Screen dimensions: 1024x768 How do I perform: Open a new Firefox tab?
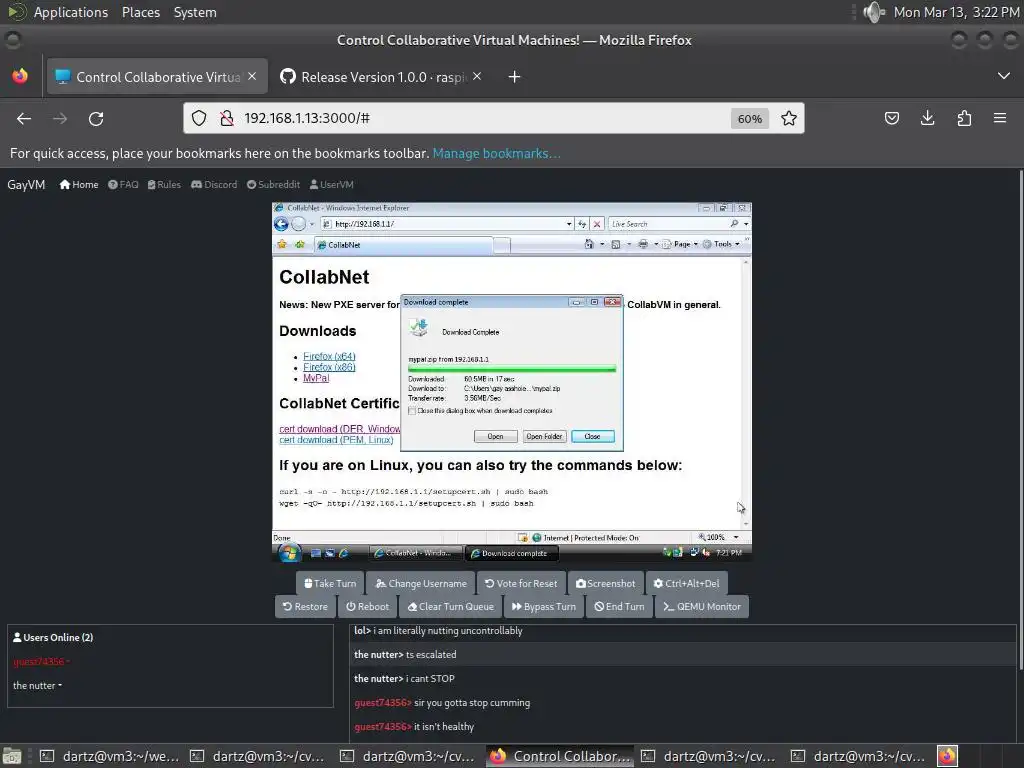pos(515,77)
